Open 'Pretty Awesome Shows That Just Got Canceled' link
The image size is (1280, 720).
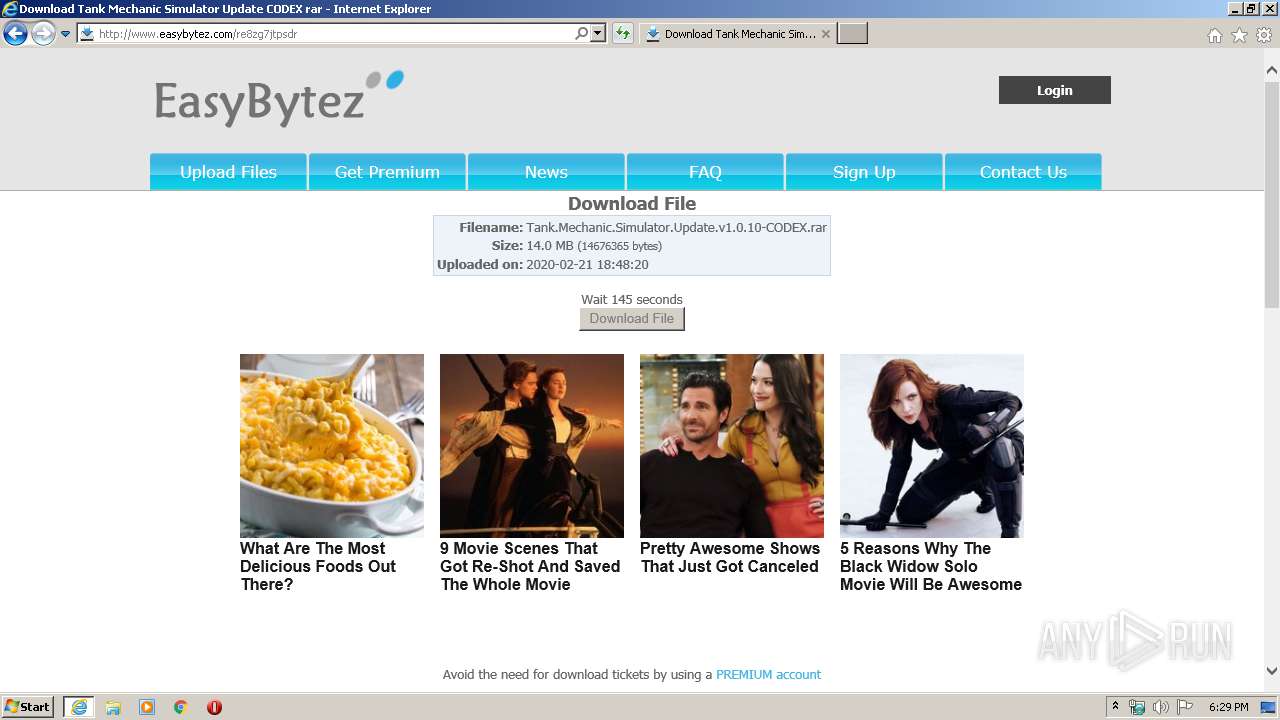click(730, 557)
